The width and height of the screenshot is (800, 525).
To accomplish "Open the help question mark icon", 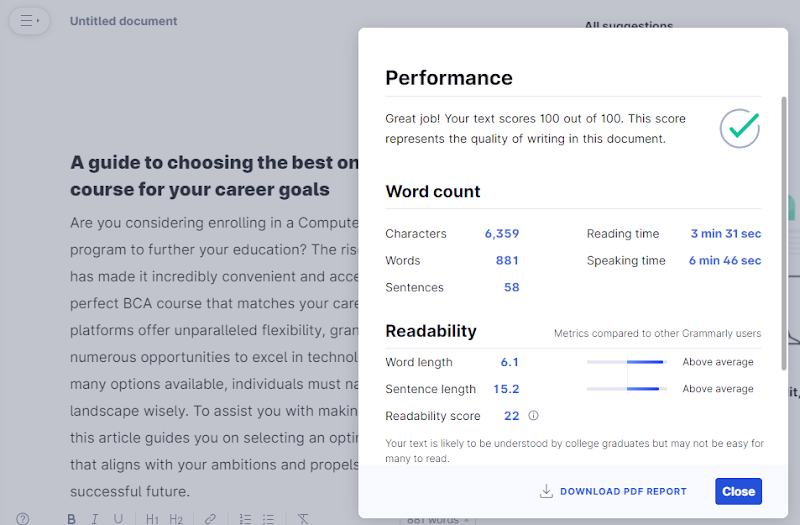I will pos(23,519).
